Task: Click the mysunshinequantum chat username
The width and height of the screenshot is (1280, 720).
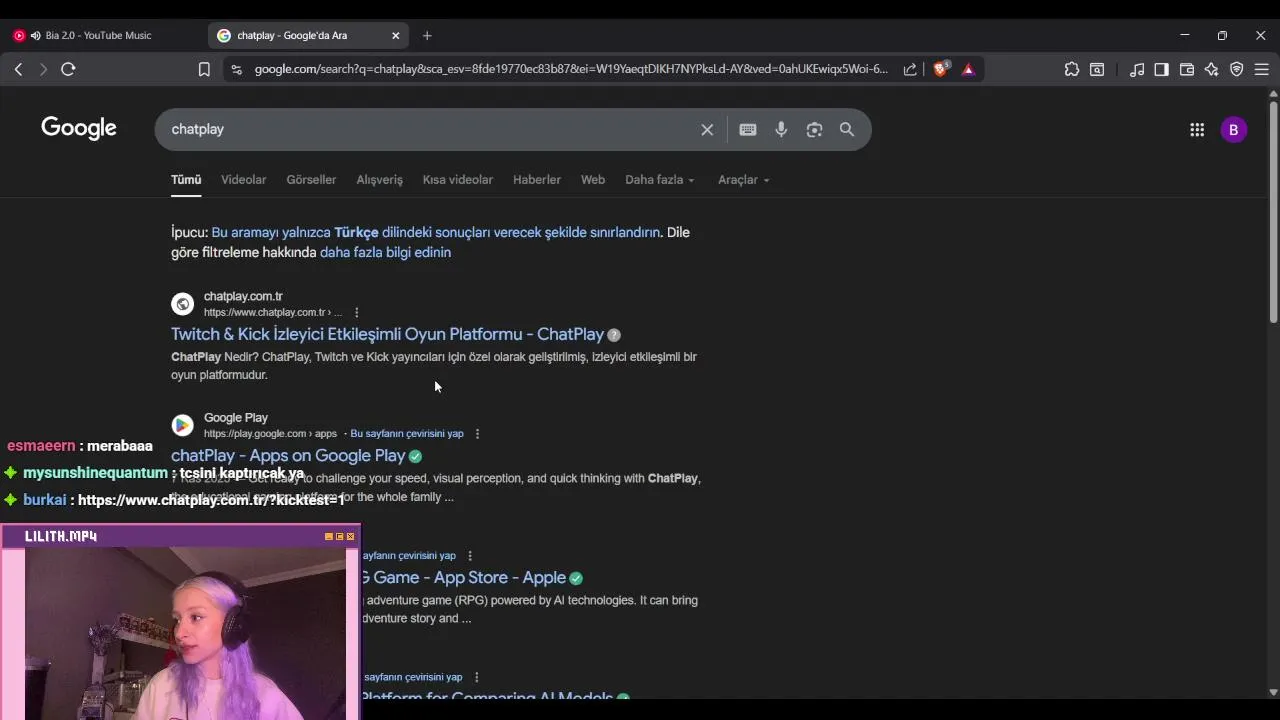Action: (95, 473)
